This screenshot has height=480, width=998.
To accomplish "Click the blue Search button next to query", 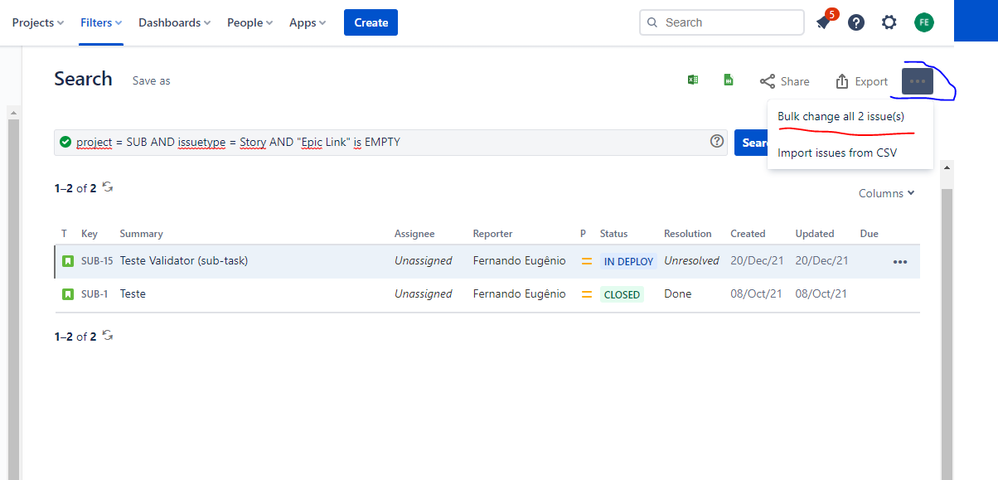I will coord(751,143).
